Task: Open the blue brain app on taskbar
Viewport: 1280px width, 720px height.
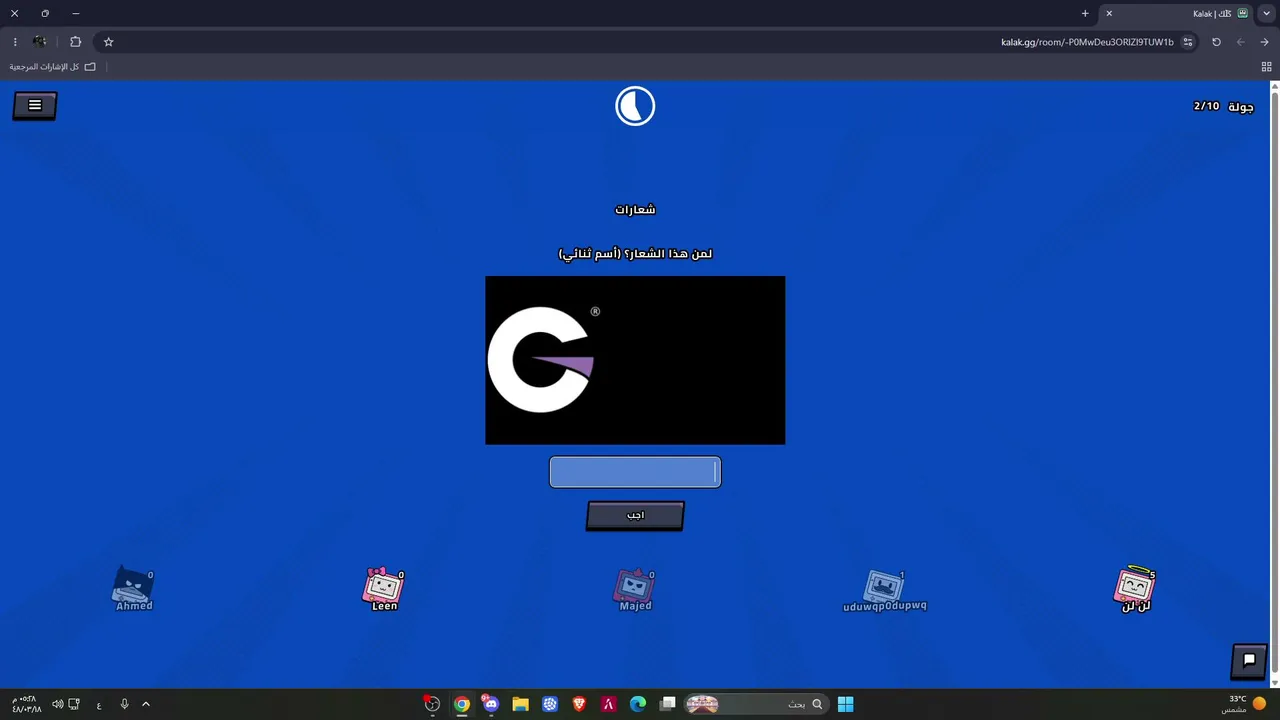Action: point(550,704)
